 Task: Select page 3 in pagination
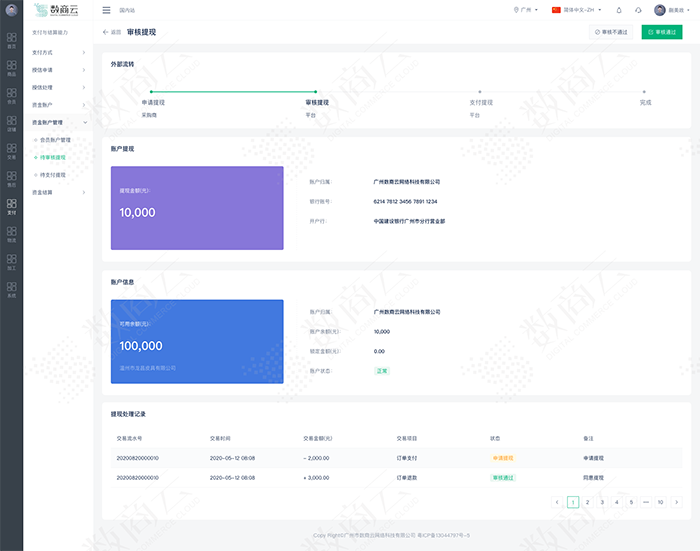pos(602,502)
